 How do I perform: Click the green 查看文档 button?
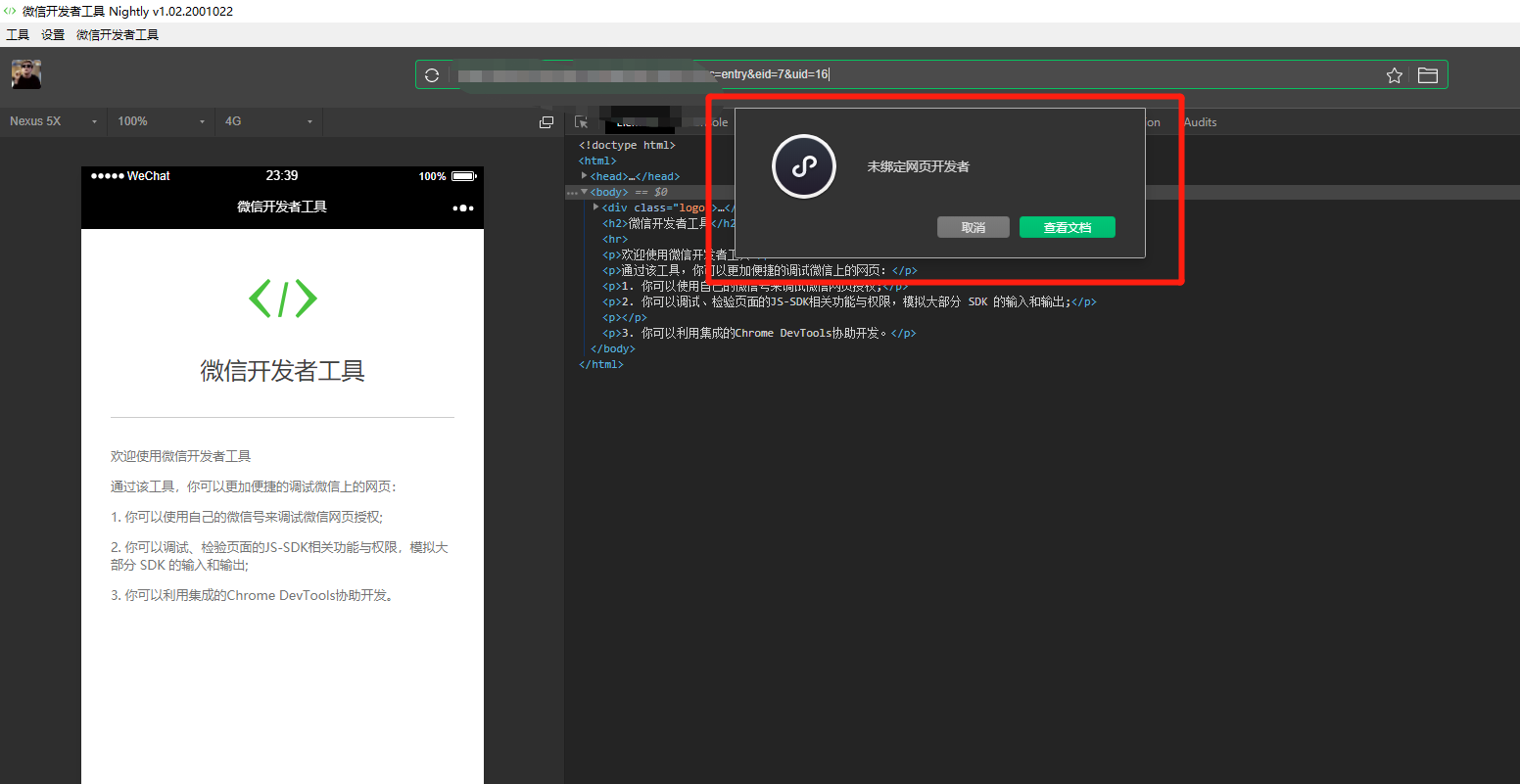click(x=1067, y=227)
